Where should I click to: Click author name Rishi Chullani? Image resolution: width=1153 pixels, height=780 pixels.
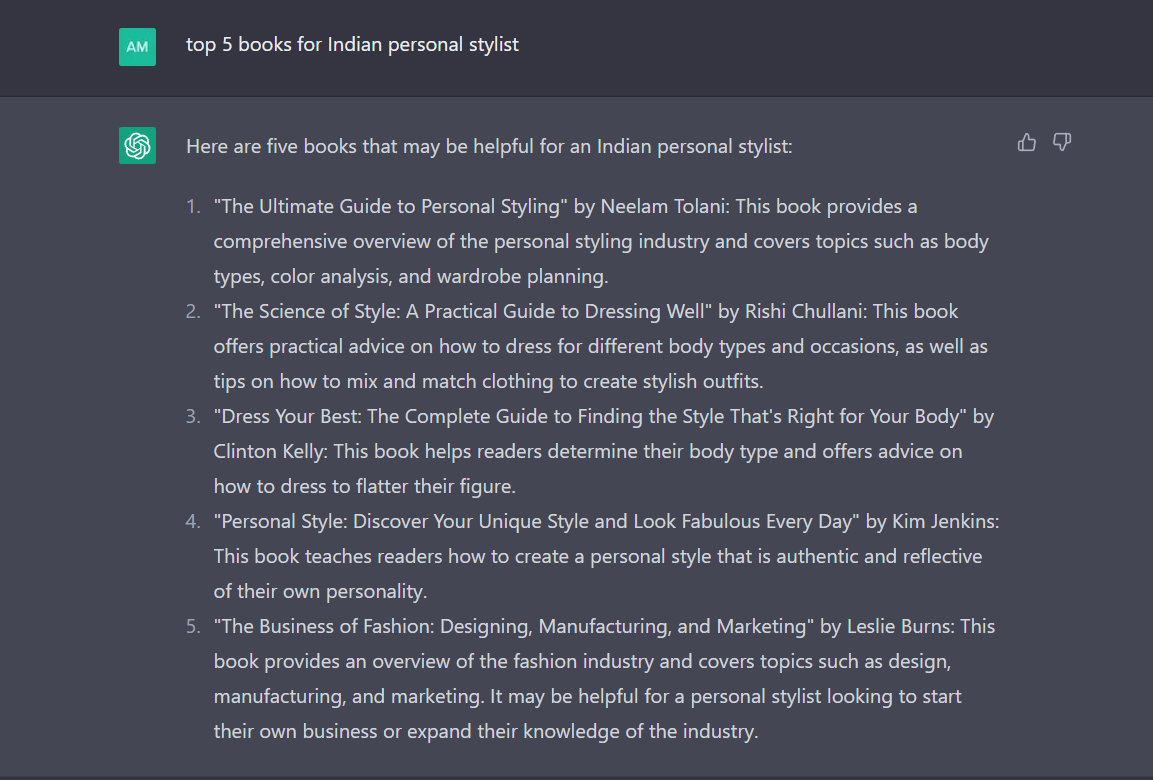(804, 312)
